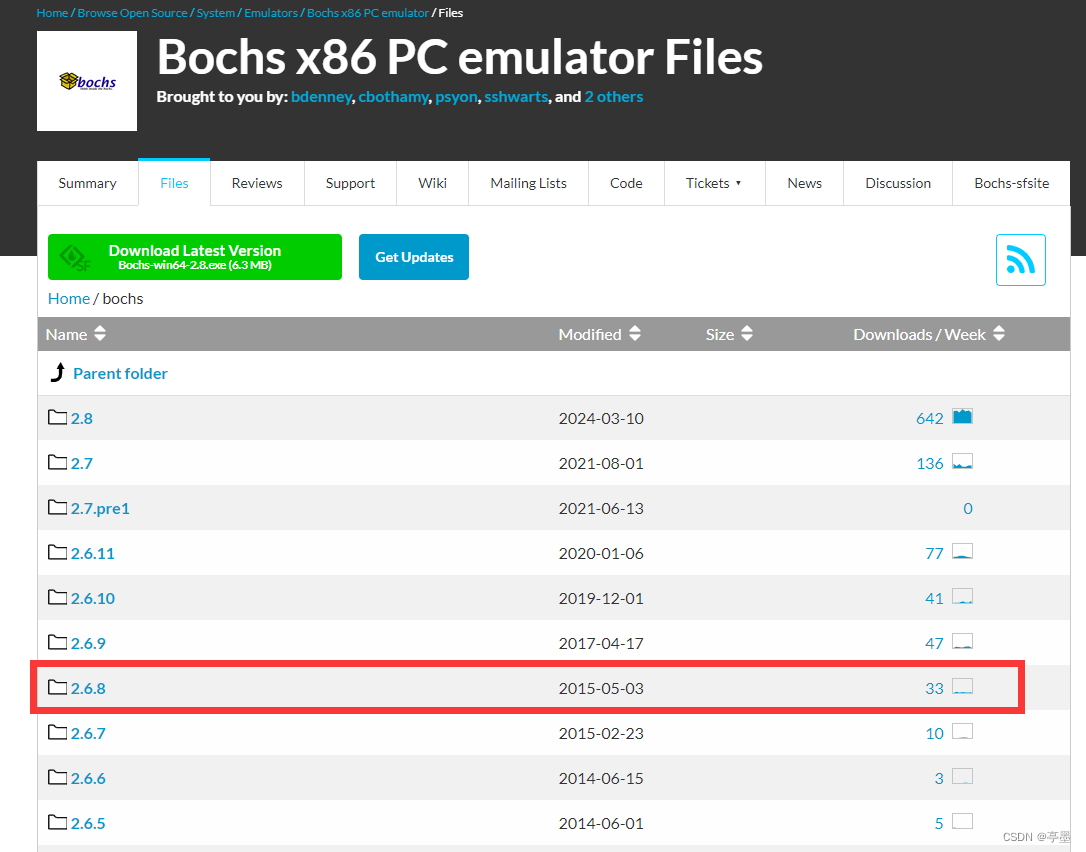The width and height of the screenshot is (1086, 852).
Task: Open download stats chart for 2.6.6
Action: point(962,776)
